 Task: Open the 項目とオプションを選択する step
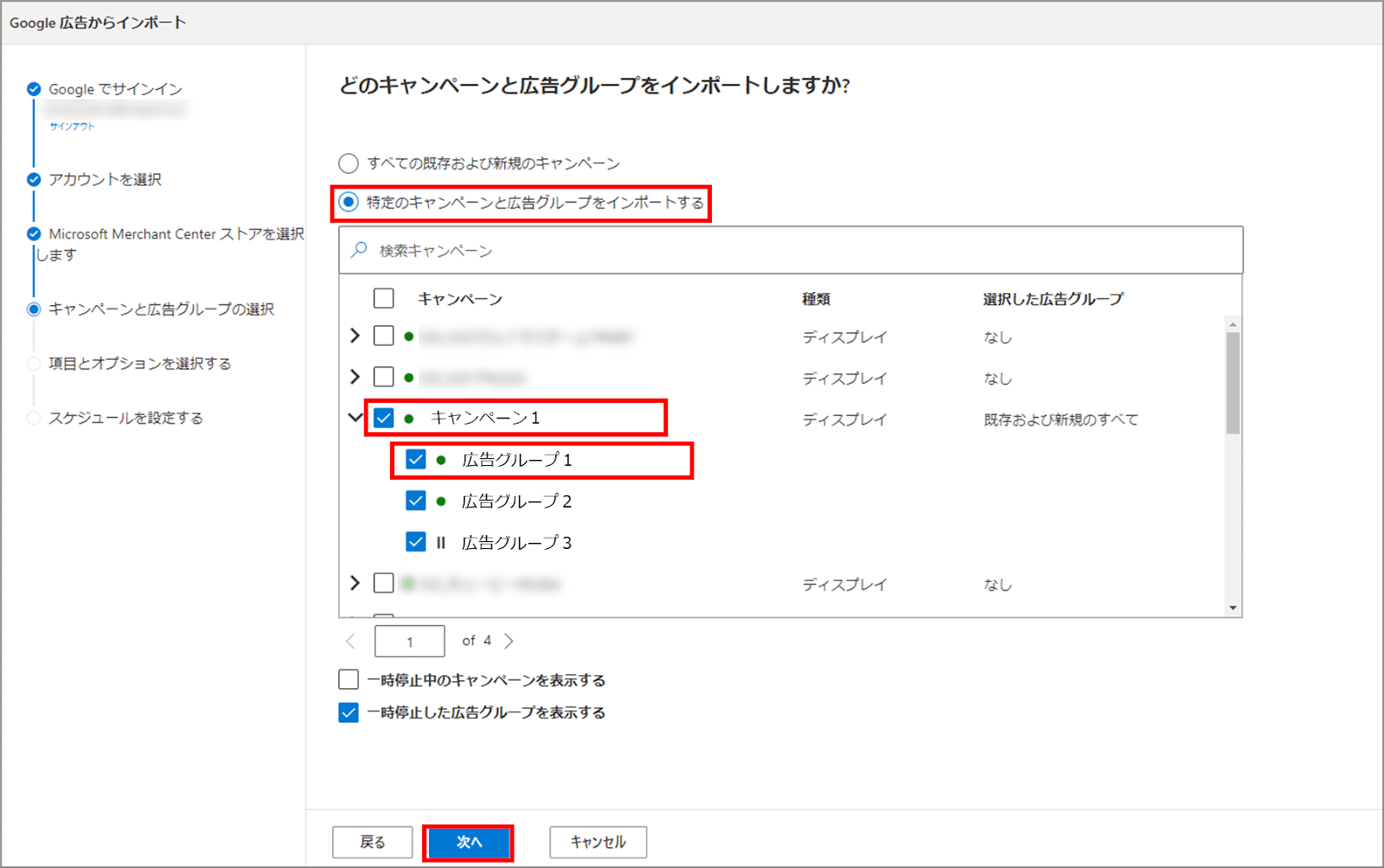139,363
